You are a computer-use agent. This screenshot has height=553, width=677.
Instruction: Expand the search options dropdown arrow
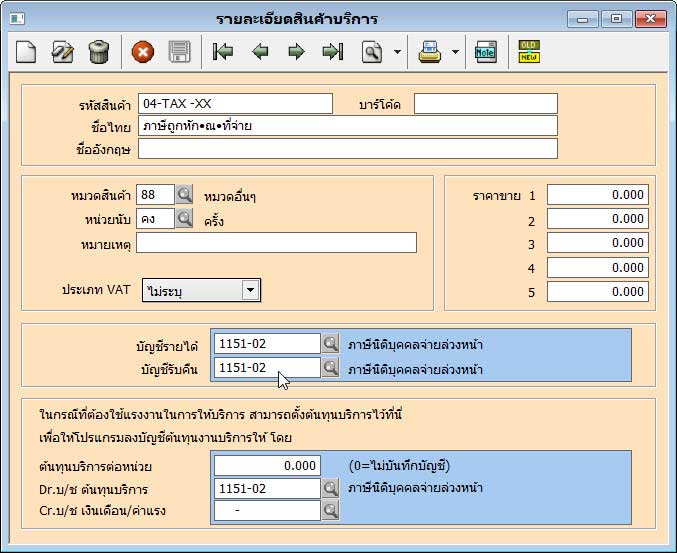point(398,52)
